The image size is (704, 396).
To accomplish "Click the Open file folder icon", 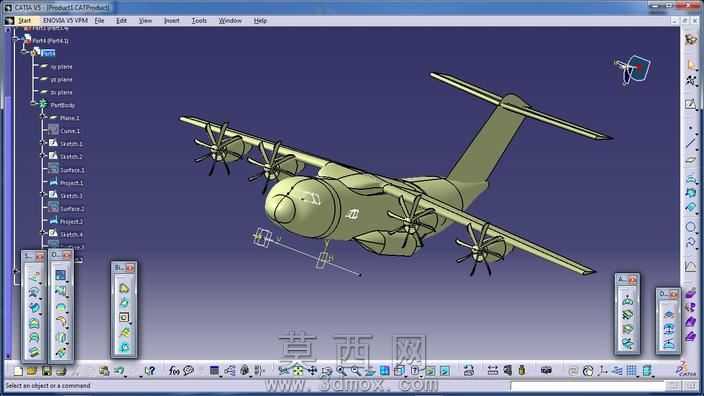I will click(x=31, y=371).
